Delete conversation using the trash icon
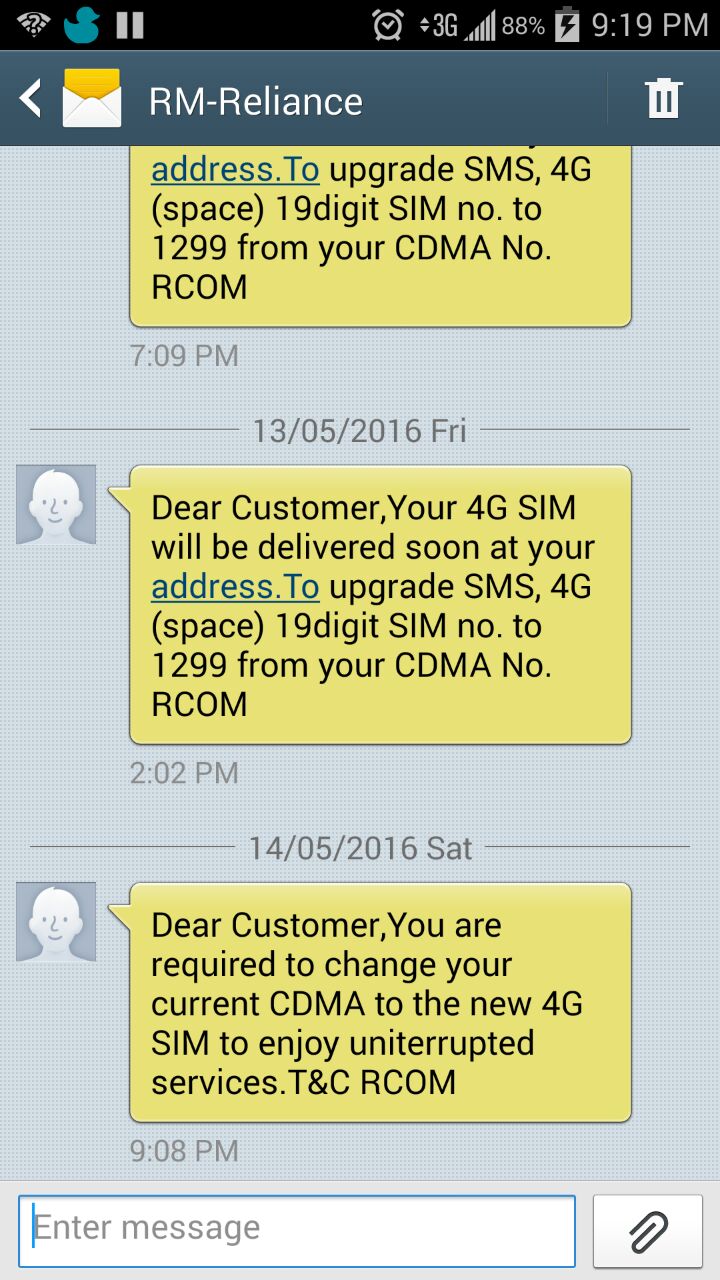The height and width of the screenshot is (1280, 720). [x=663, y=99]
